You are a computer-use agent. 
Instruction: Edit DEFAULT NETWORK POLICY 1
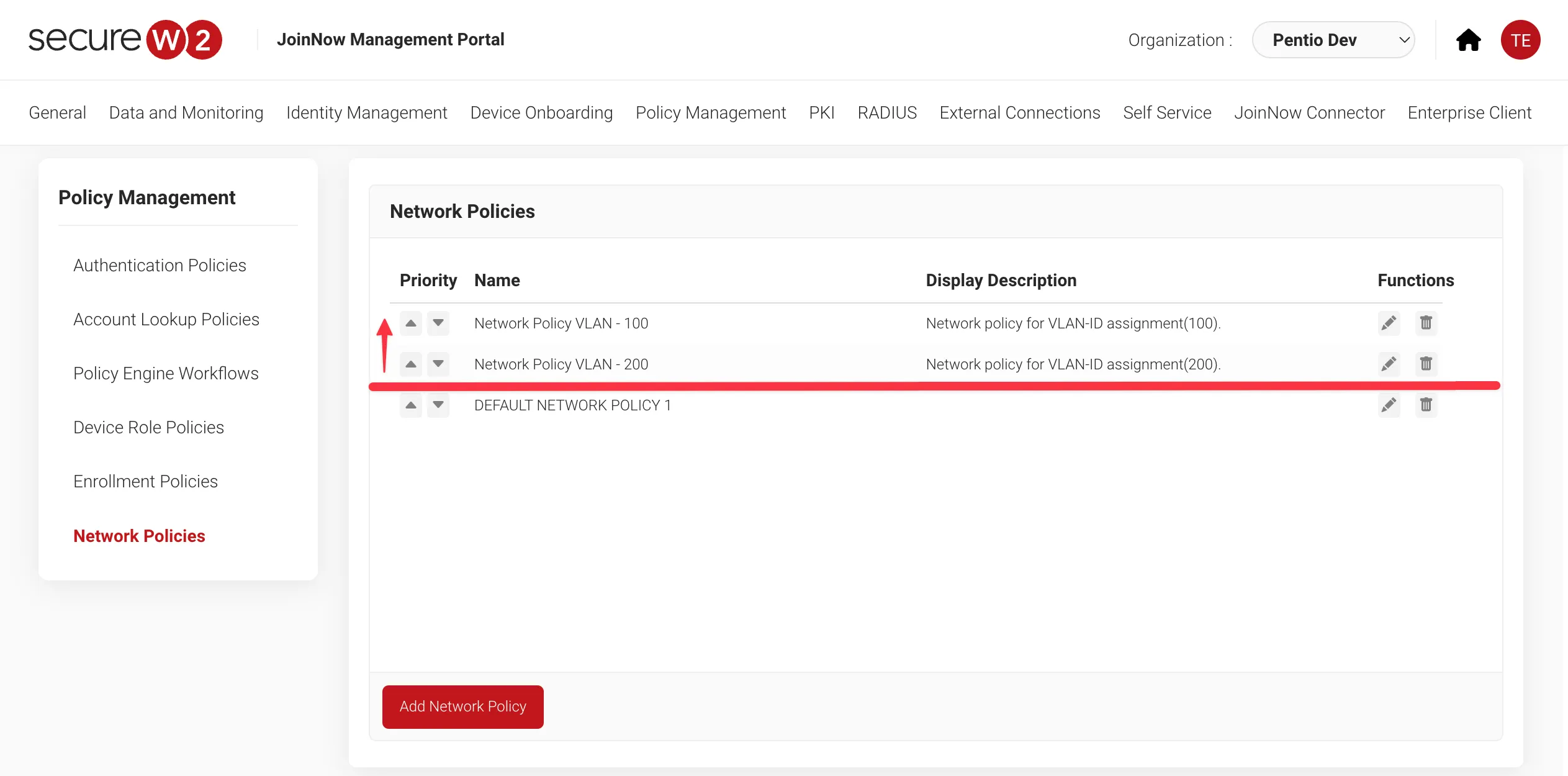(x=1389, y=405)
